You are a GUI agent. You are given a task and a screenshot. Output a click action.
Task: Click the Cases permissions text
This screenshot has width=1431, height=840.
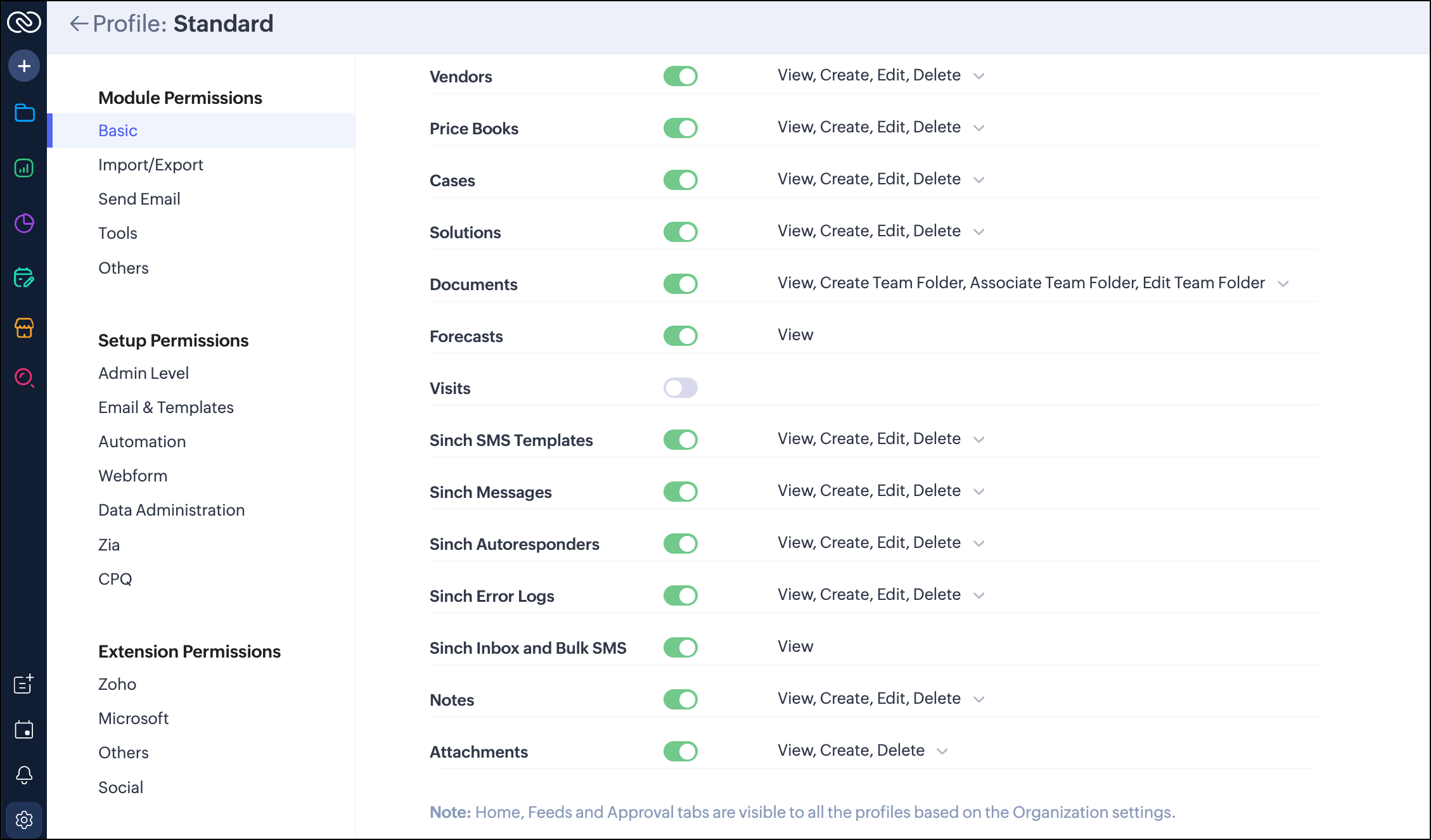coord(869,179)
